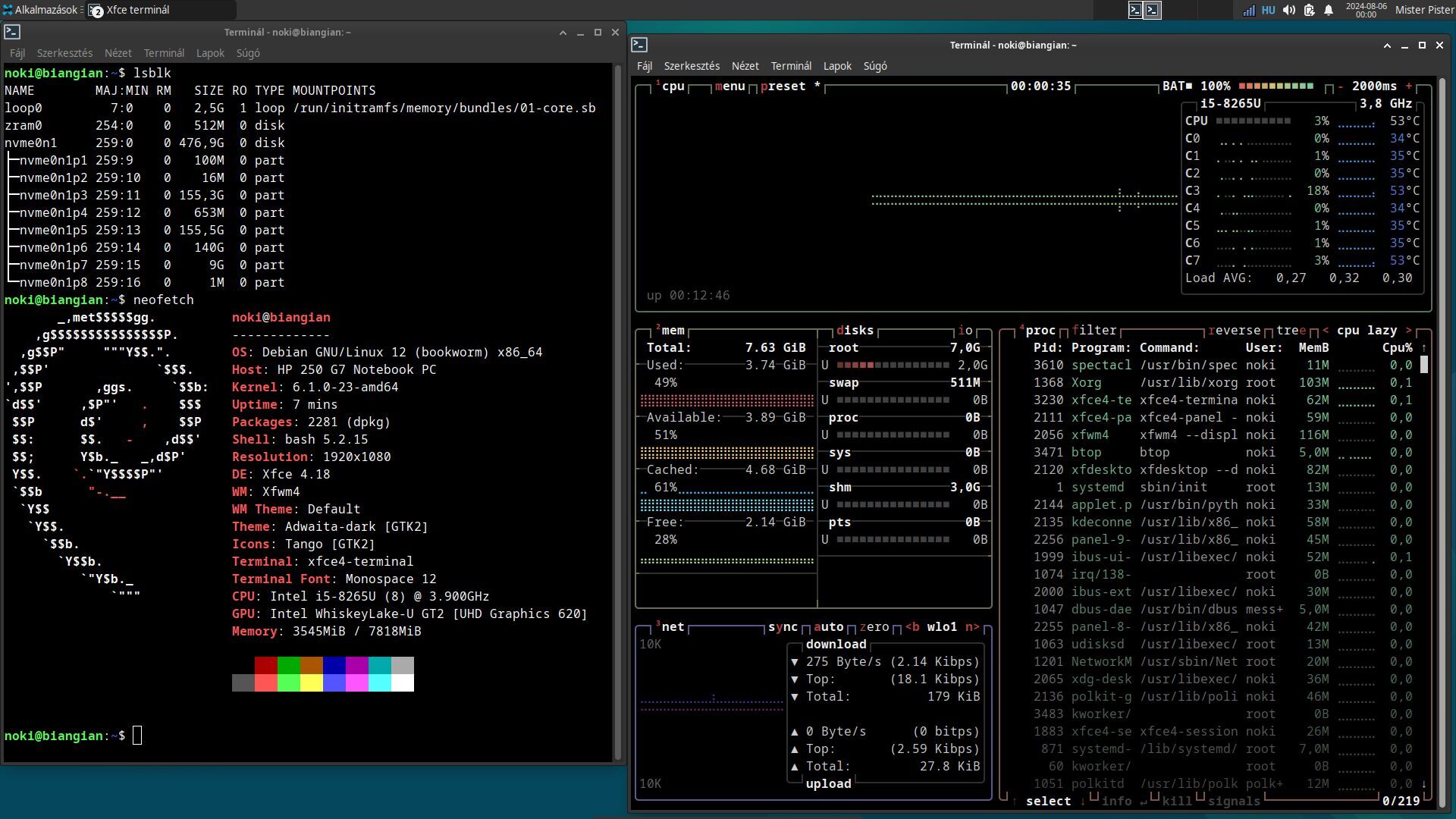This screenshot has width=1456, height=819.
Task: Click the red swatch in neofetch palette
Action: click(x=265, y=666)
